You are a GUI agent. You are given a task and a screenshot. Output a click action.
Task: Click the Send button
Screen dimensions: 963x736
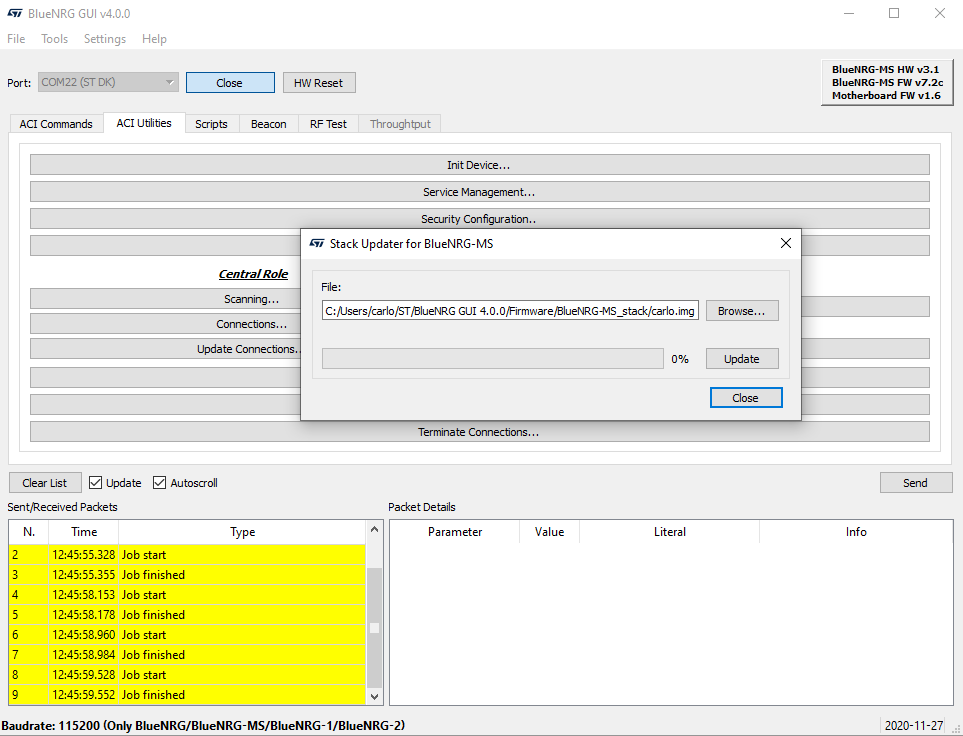[x=916, y=483]
